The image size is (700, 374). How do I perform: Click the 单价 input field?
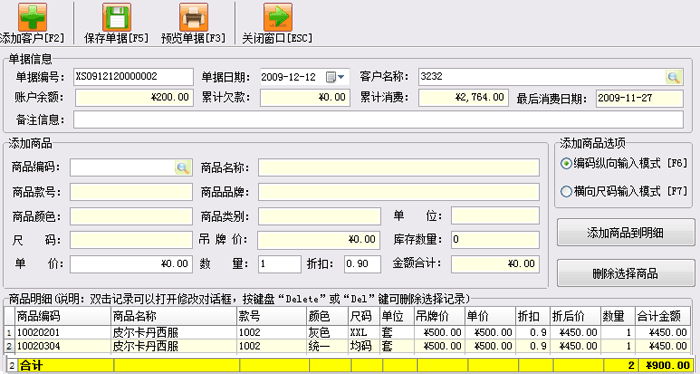(131, 264)
